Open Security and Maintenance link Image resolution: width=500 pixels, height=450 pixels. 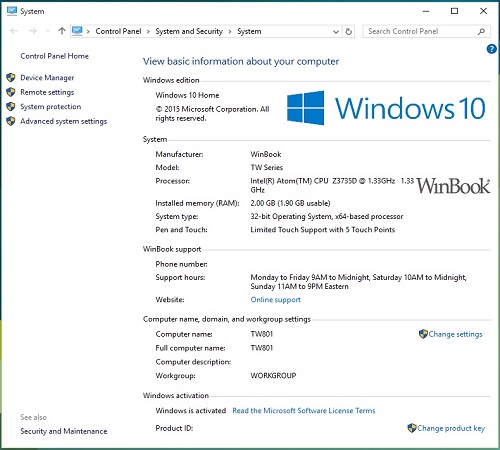64,431
